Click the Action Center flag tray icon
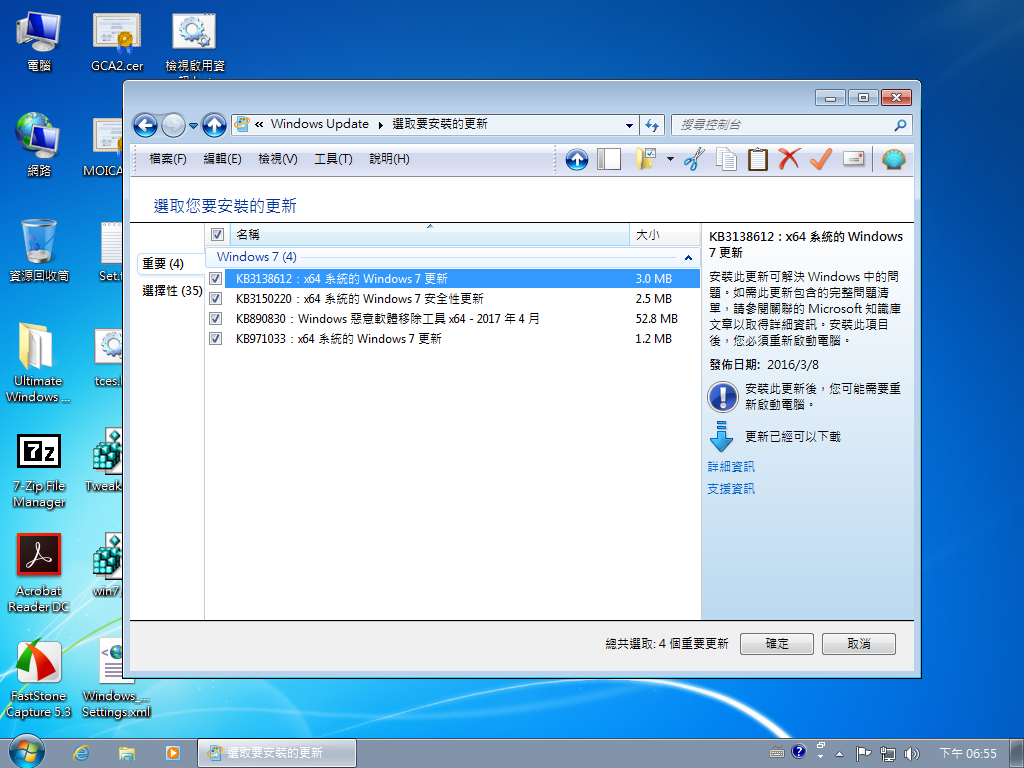Viewport: 1024px width, 768px height. (x=863, y=754)
